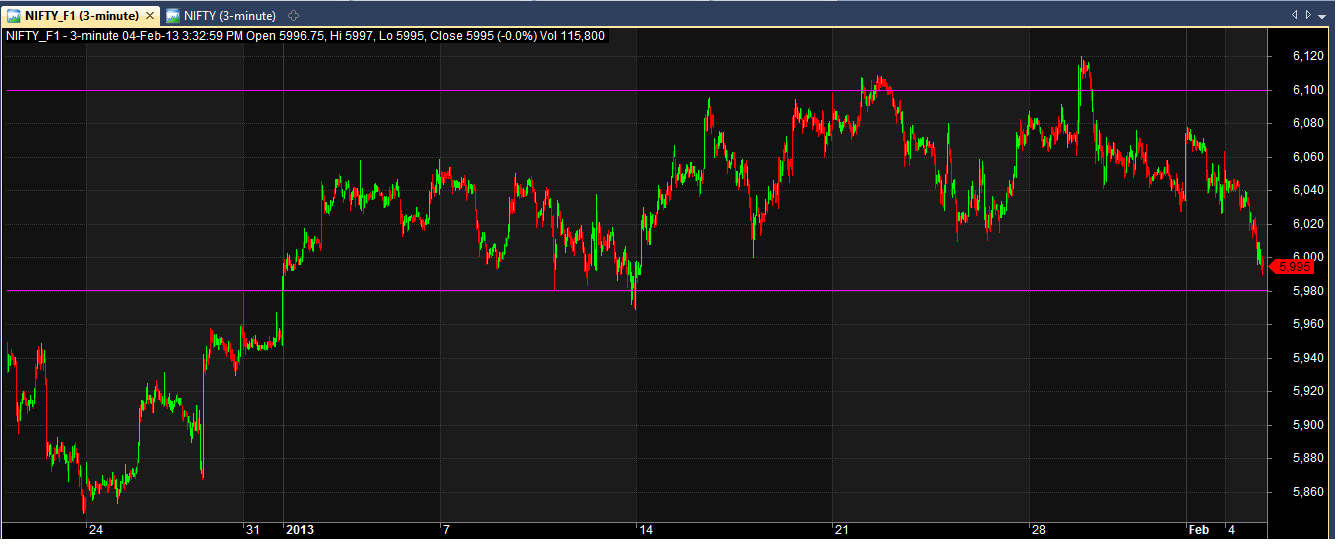Click the 6,100 price axis label
Image resolution: width=1338 pixels, height=544 pixels.
pyautogui.click(x=1308, y=90)
